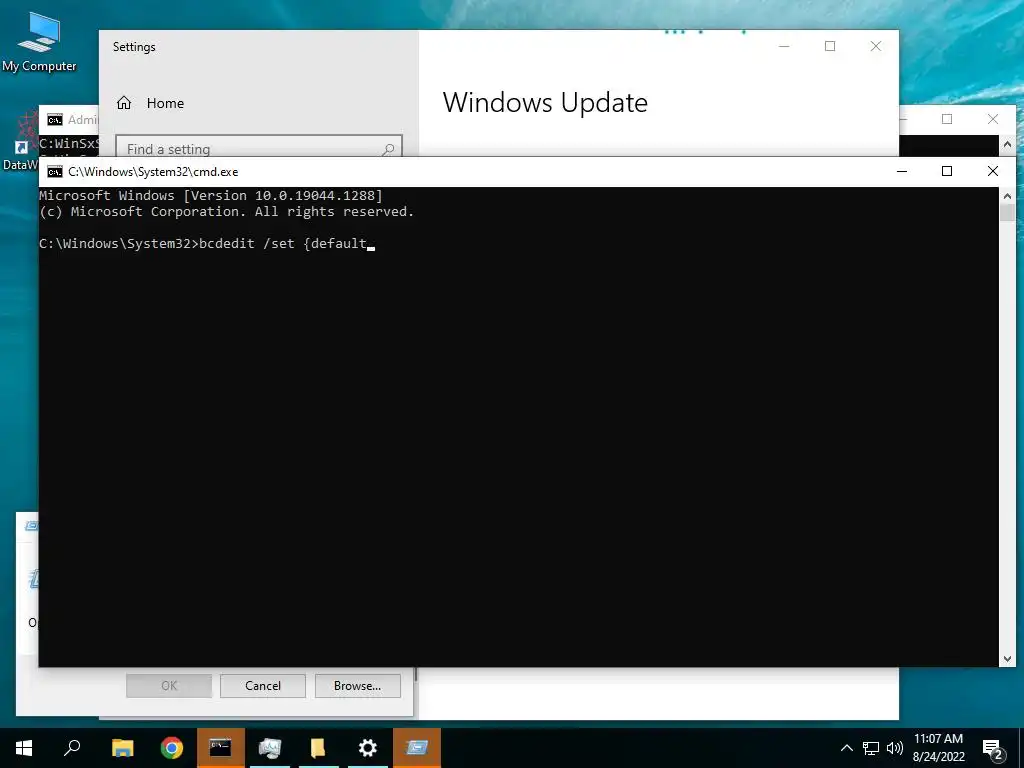Minimize the cmd.exe window
Image resolution: width=1024 pixels, height=768 pixels.
pyautogui.click(x=902, y=171)
